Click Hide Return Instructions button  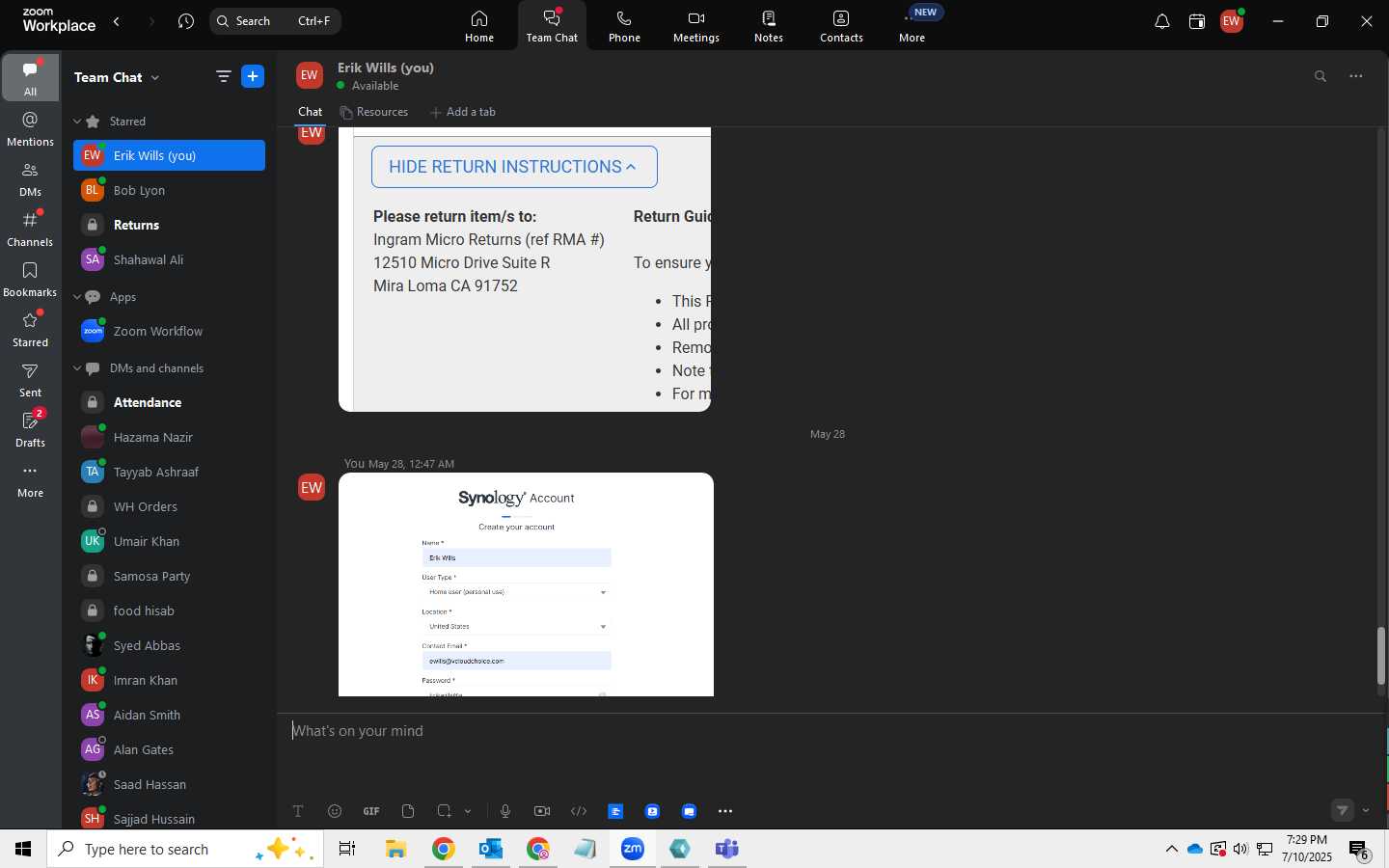(514, 167)
